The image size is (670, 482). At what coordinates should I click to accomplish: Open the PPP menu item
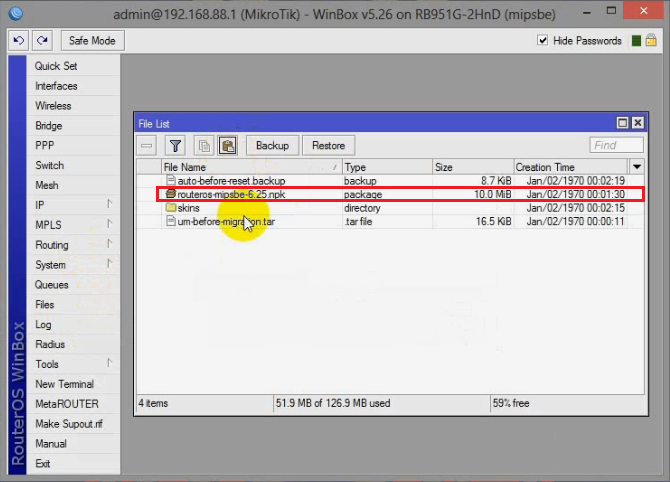coord(73,146)
